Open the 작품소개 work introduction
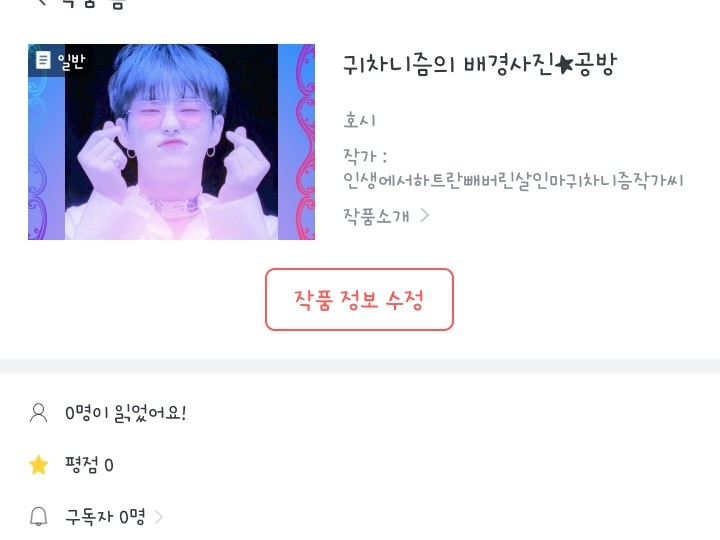This screenshot has width=720, height=540. [x=376, y=216]
